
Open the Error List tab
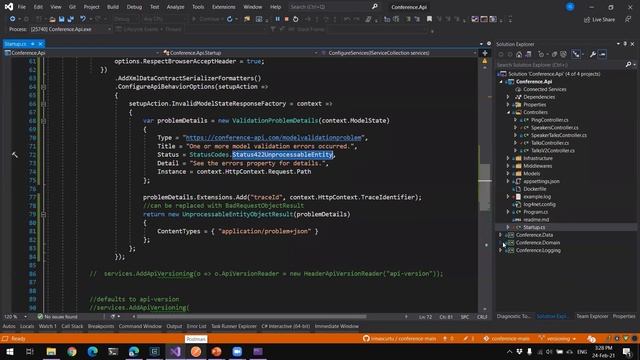click(196, 327)
